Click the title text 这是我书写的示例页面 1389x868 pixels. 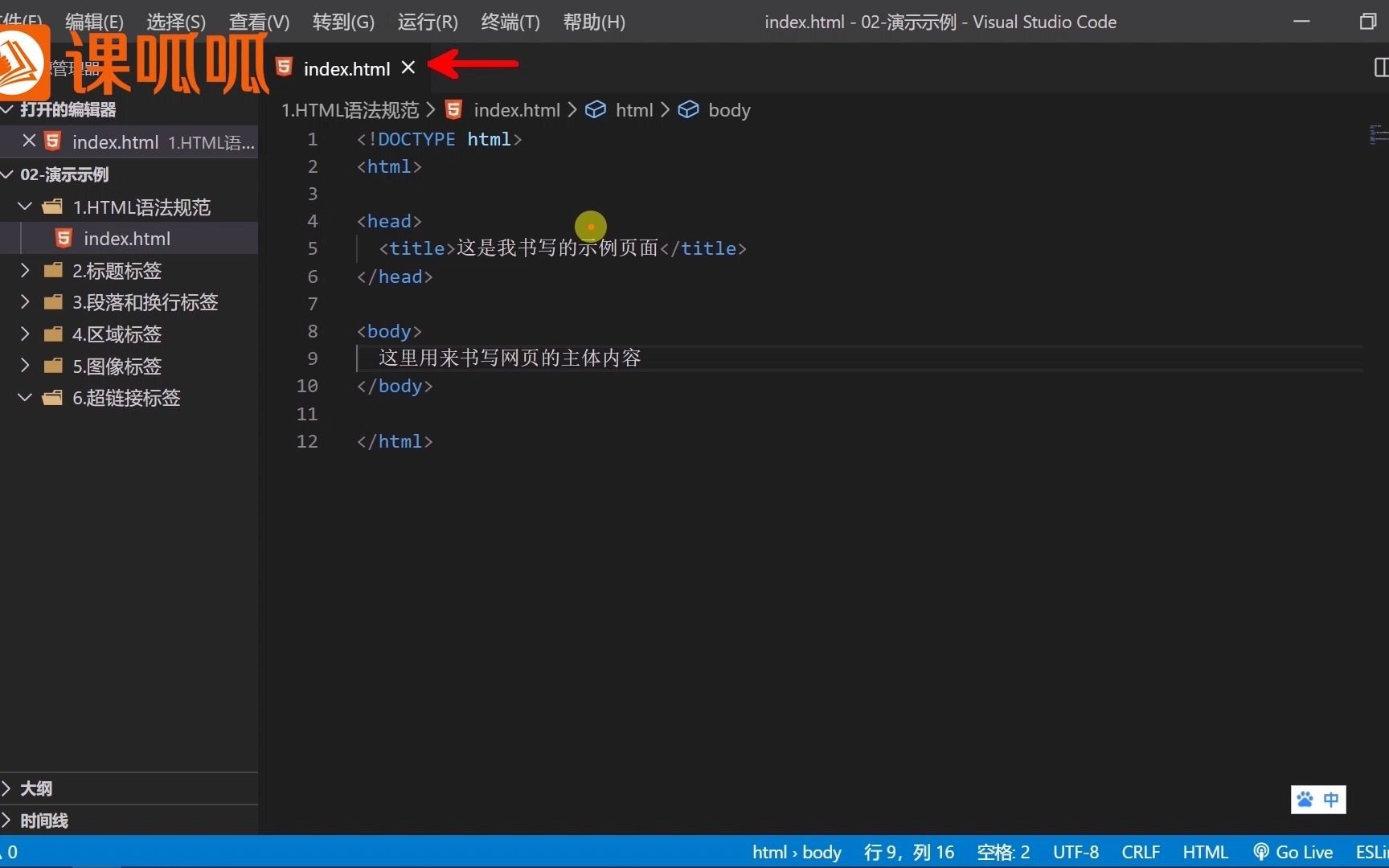(x=558, y=248)
